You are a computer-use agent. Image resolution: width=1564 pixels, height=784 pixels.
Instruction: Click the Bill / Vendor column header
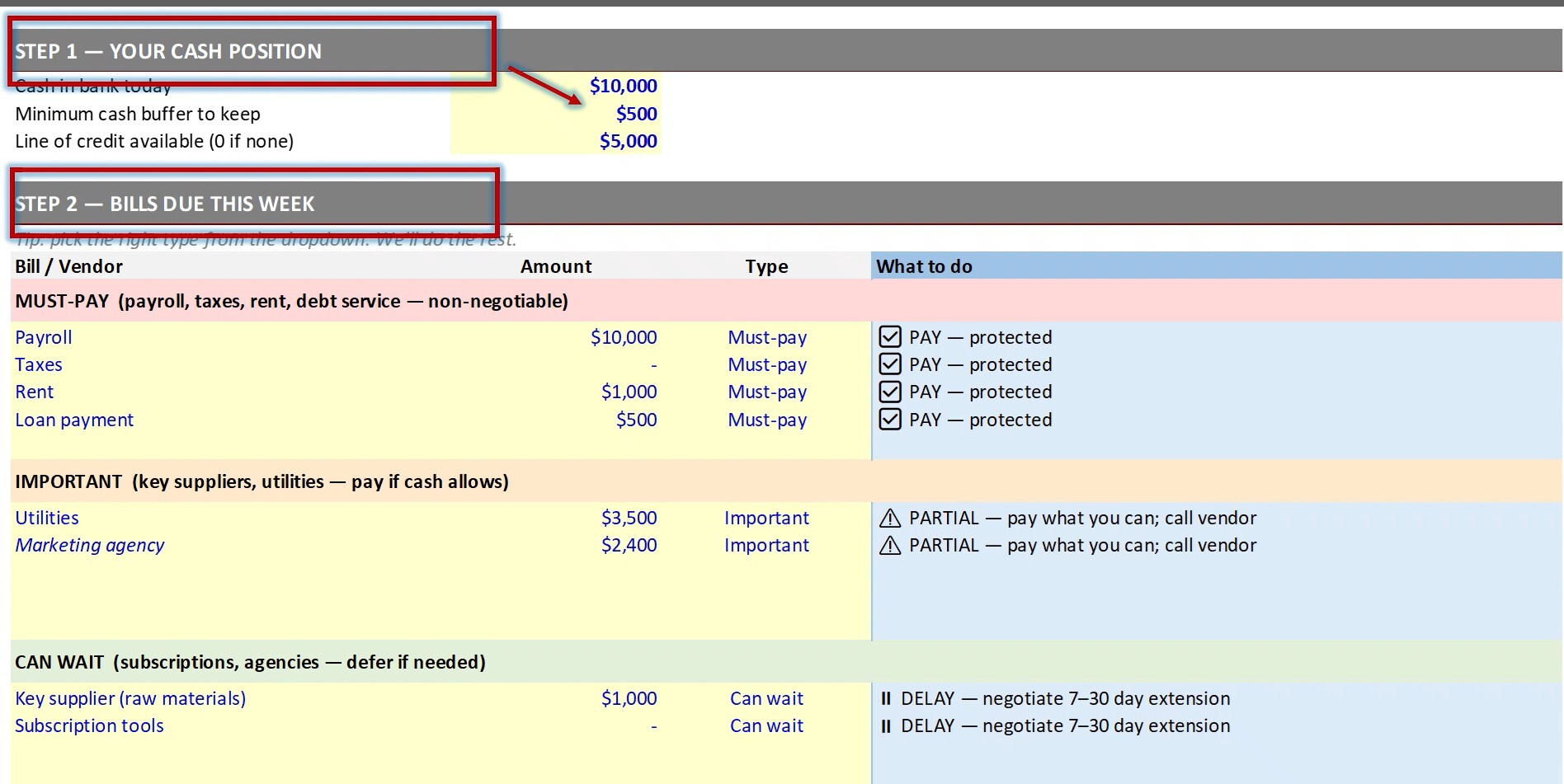click(69, 266)
